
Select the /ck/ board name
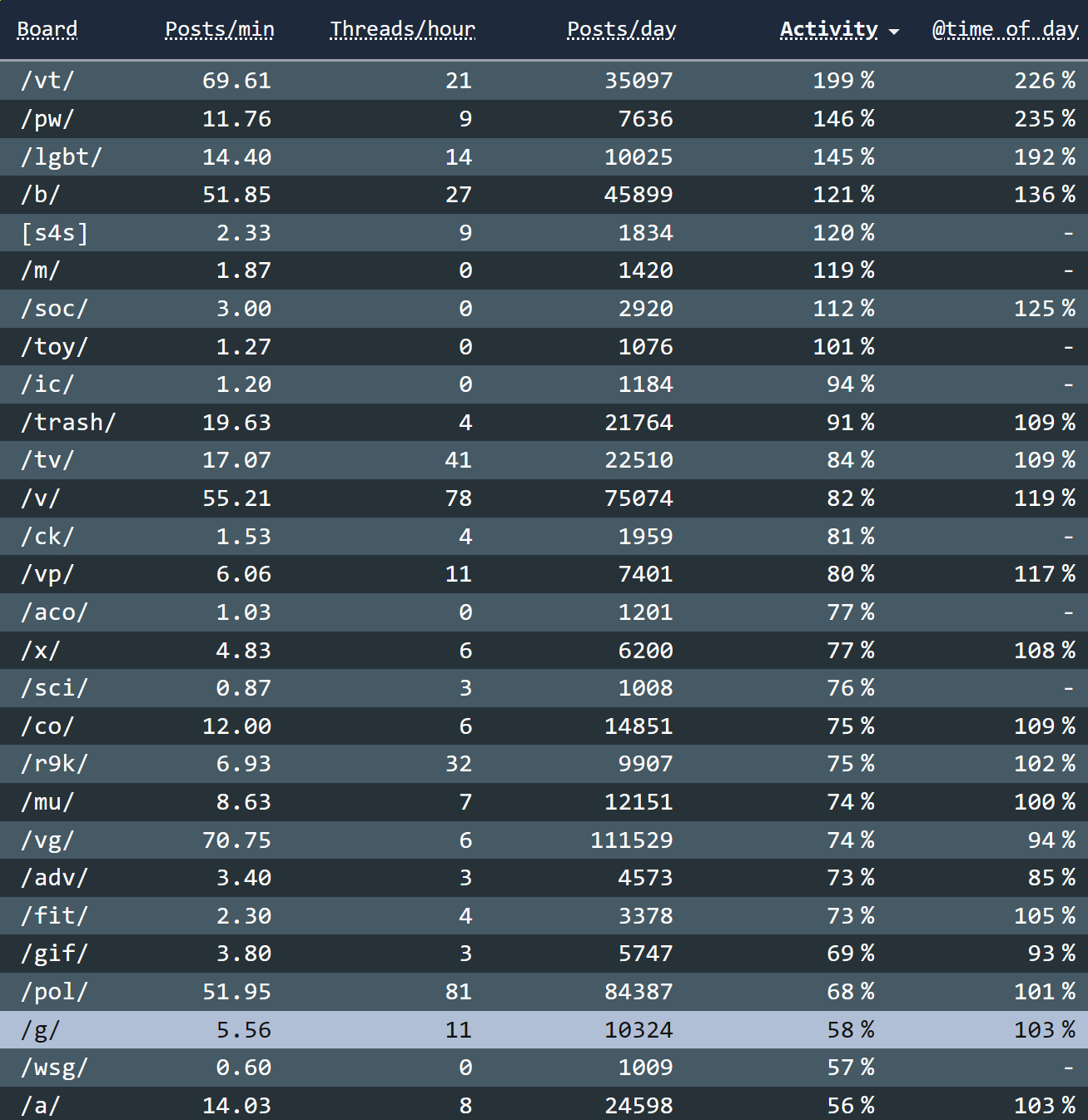[x=47, y=537]
